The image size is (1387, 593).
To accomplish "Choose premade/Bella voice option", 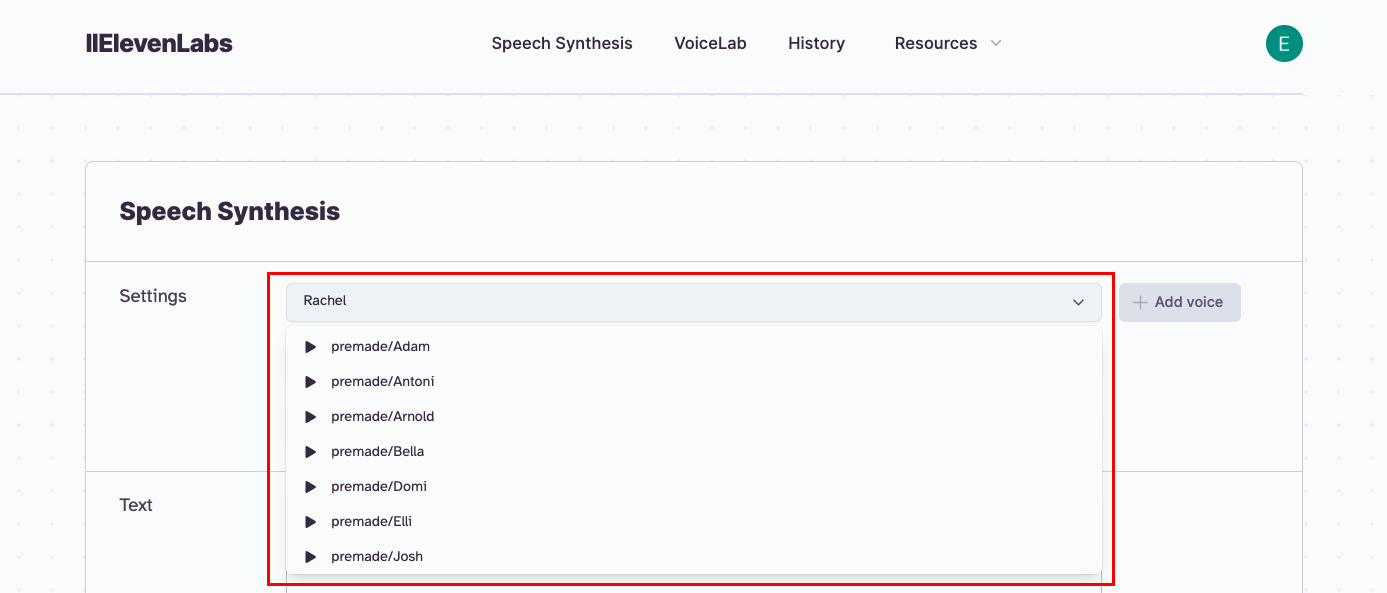I will pyautogui.click(x=378, y=452).
